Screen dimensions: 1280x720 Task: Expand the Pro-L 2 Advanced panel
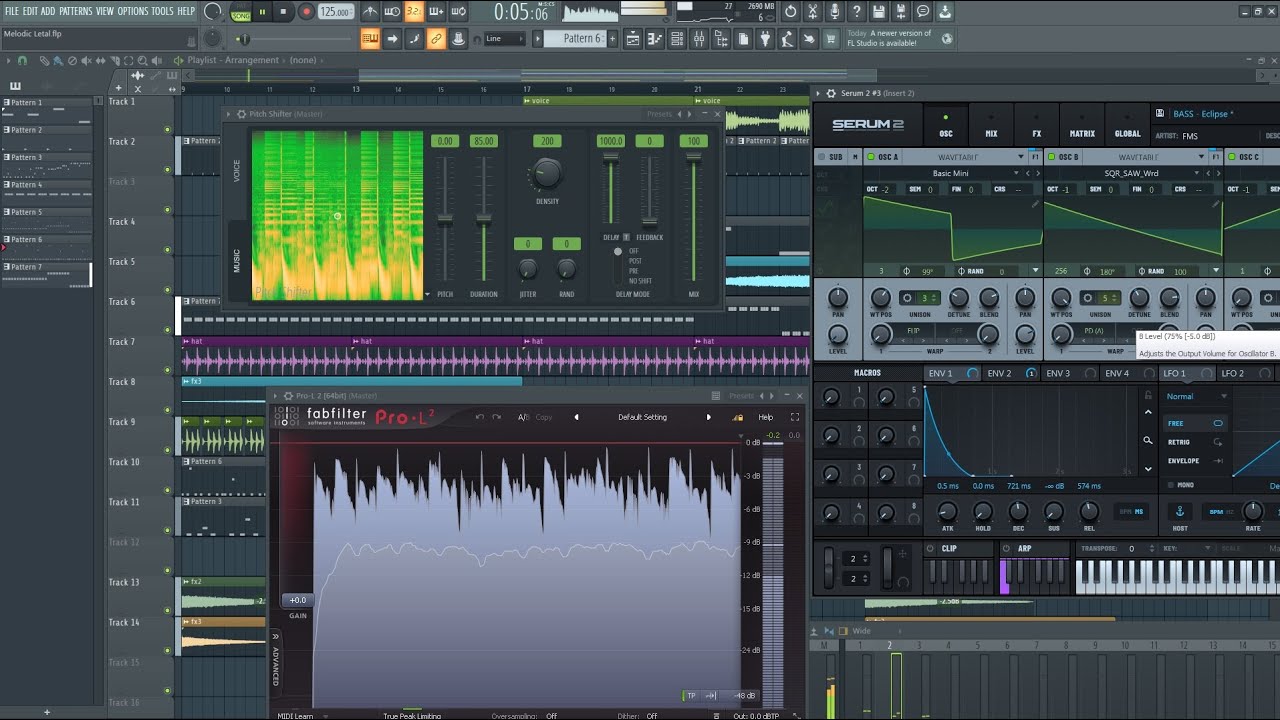pyautogui.click(x=276, y=660)
